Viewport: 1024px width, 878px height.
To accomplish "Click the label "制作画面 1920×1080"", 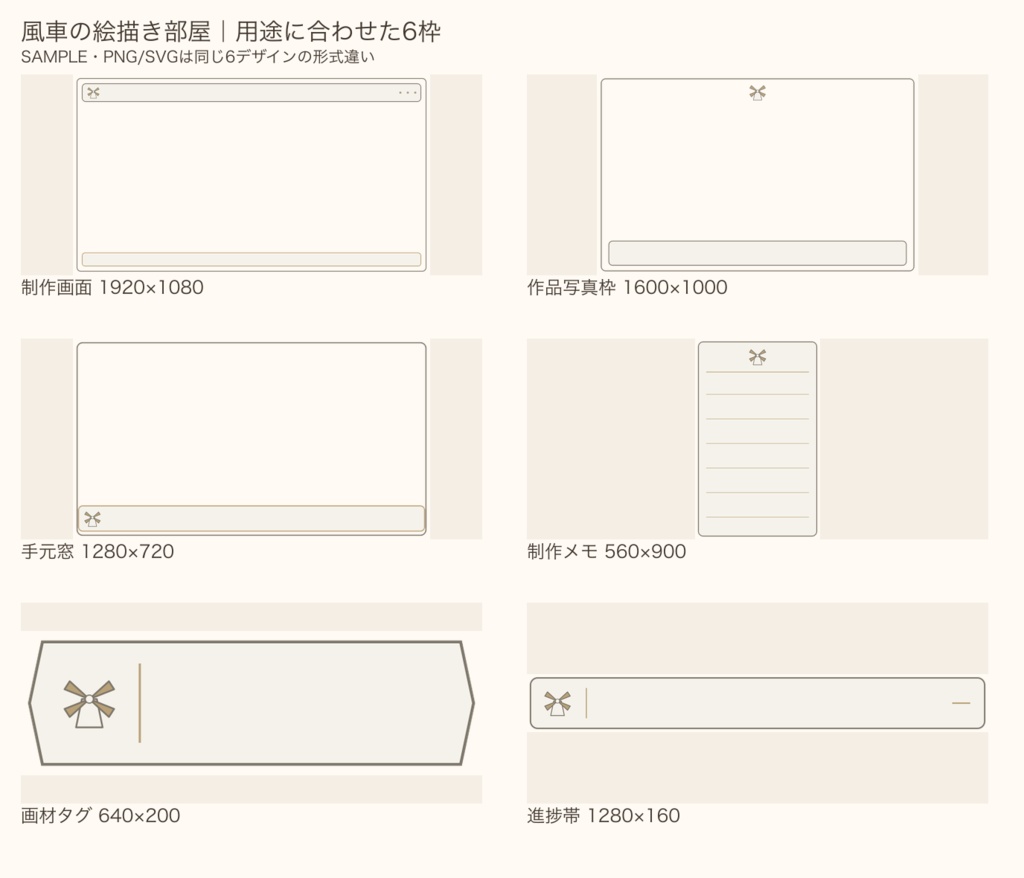I will pos(112,287).
